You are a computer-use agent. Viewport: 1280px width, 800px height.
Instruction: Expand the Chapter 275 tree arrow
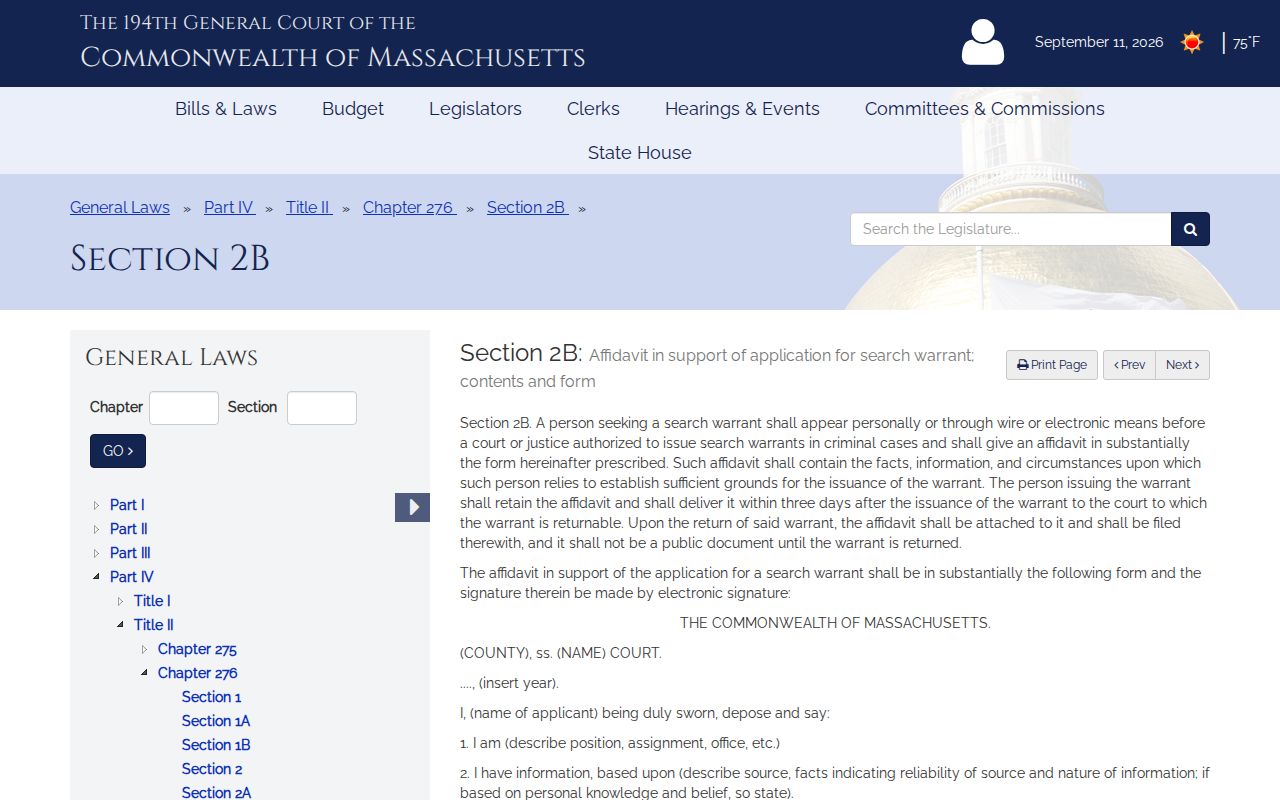(145, 649)
